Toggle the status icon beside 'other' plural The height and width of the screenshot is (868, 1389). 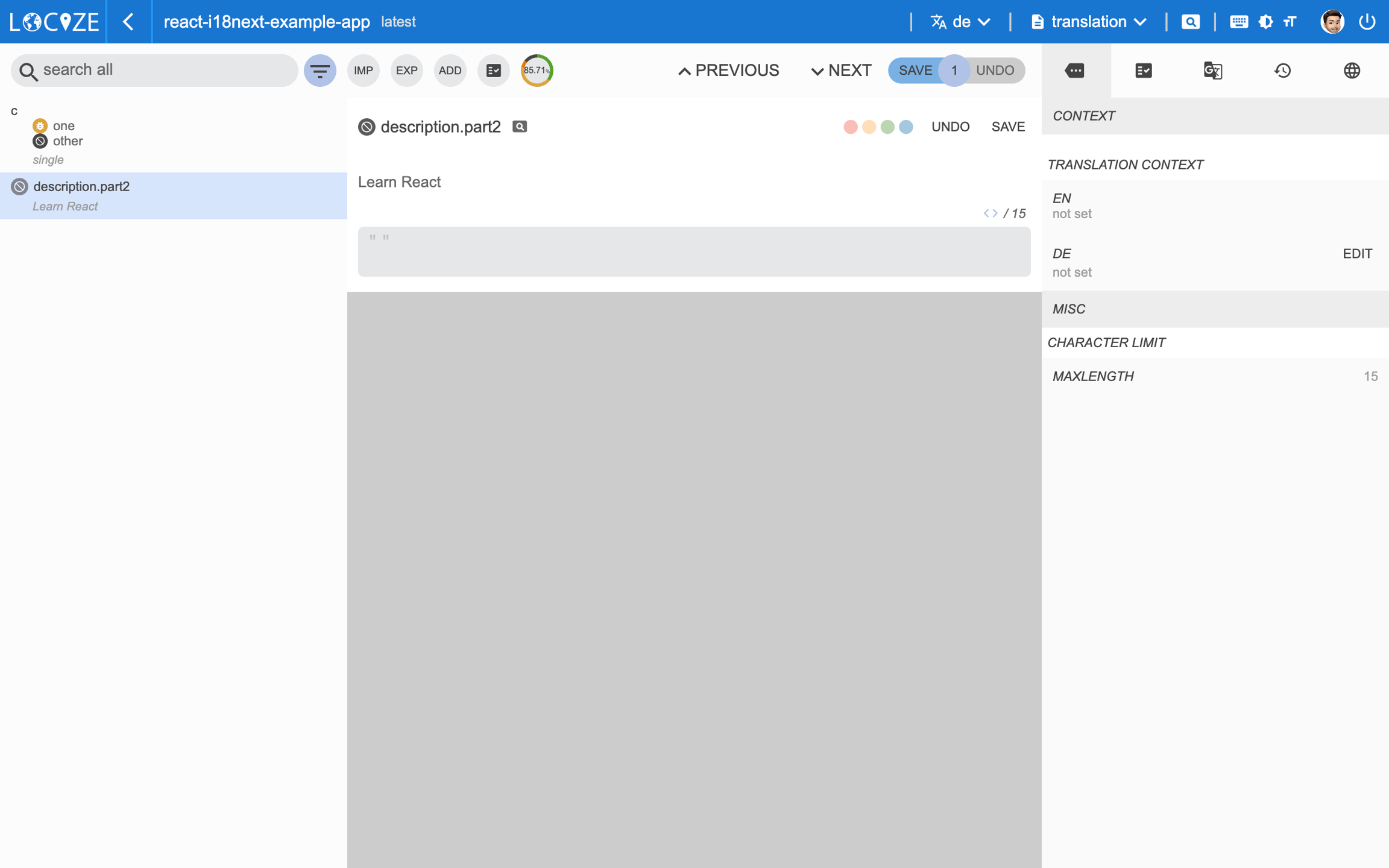point(40,141)
